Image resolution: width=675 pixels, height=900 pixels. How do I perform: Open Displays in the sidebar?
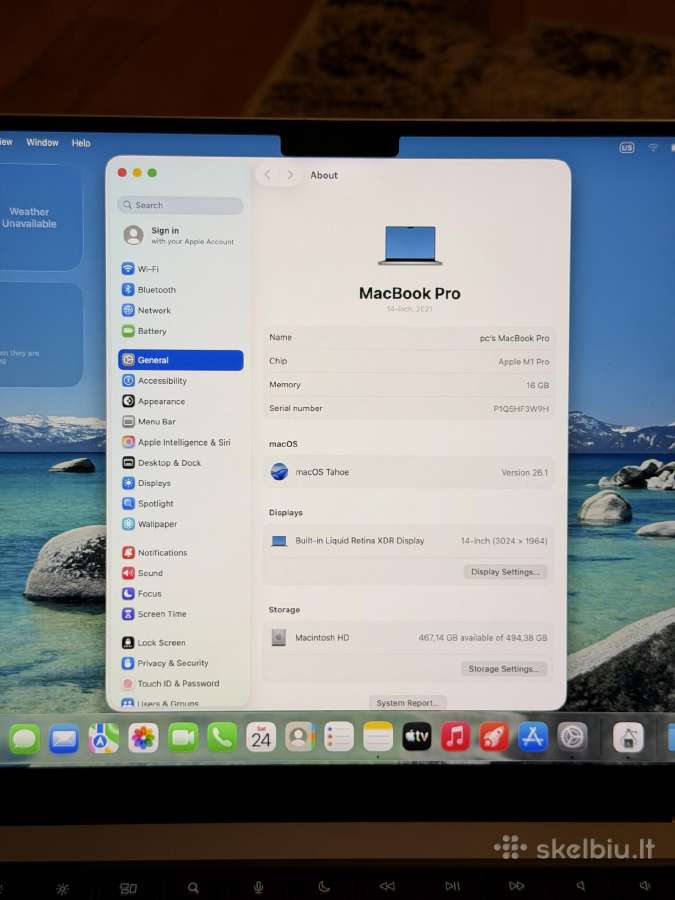(x=146, y=483)
